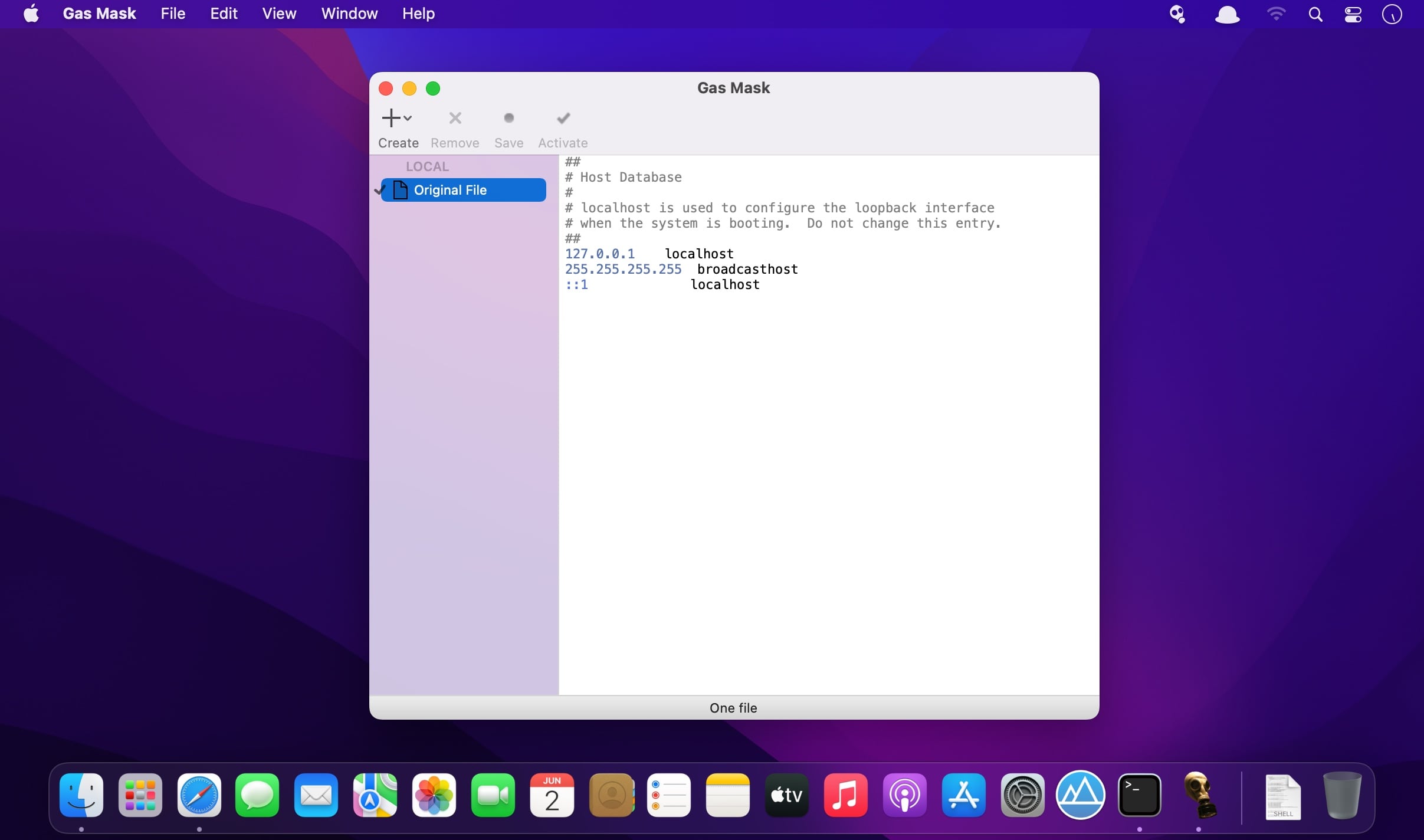Open the Edit menu
Image resolution: width=1424 pixels, height=840 pixels.
224,14
